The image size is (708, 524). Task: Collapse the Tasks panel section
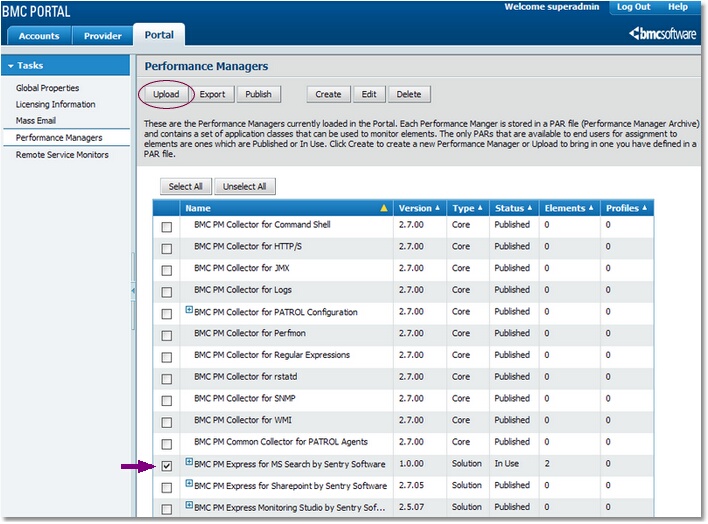coord(11,66)
